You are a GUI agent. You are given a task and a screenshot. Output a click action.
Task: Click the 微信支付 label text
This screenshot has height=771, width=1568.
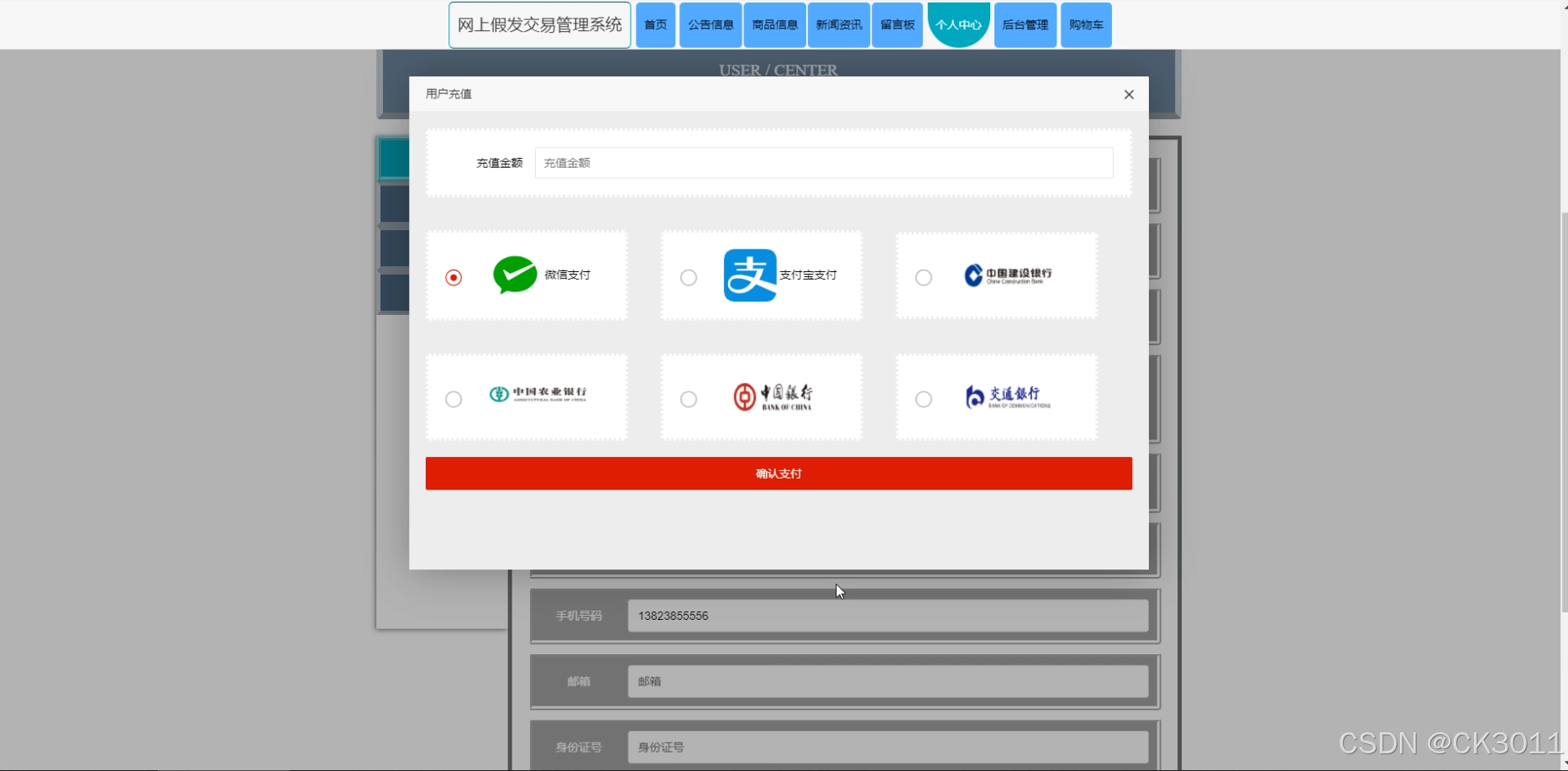click(x=568, y=275)
